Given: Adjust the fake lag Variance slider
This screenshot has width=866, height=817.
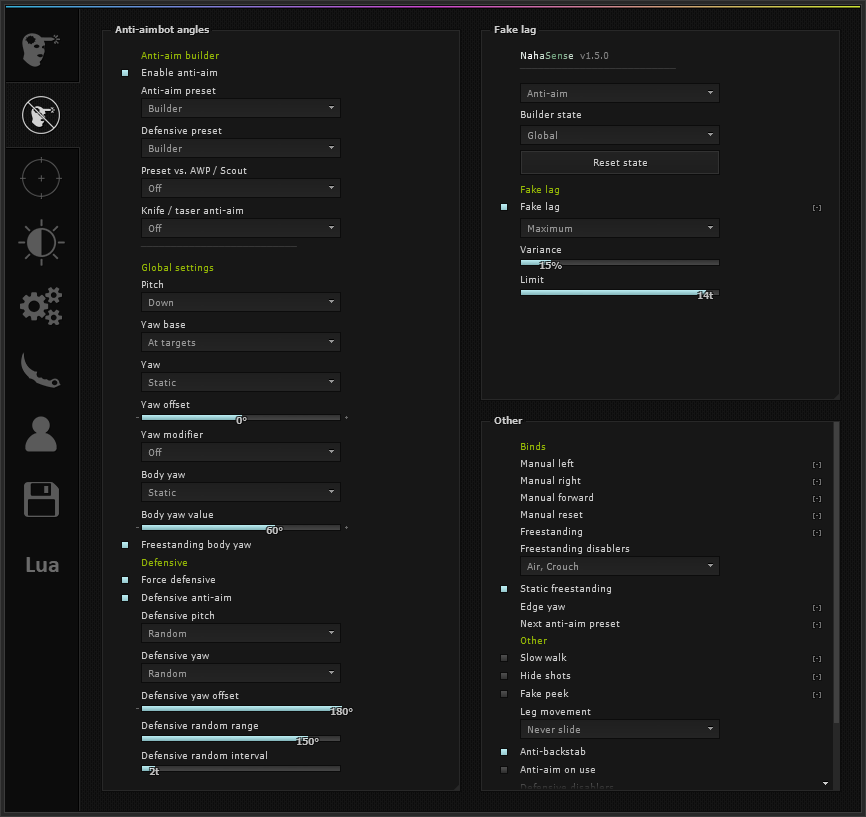Looking at the screenshot, I should [620, 262].
